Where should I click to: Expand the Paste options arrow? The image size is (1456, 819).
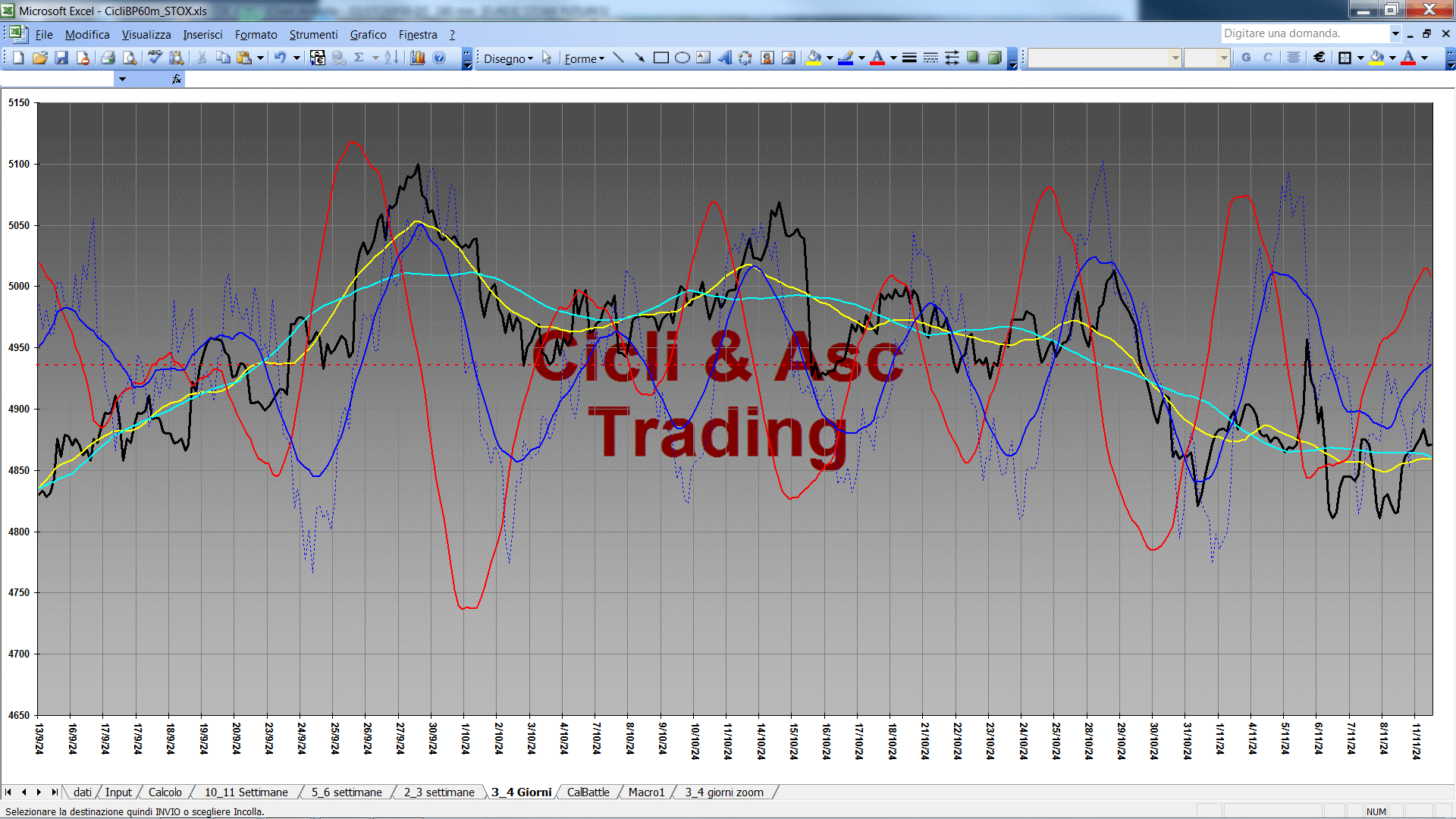click(260, 58)
